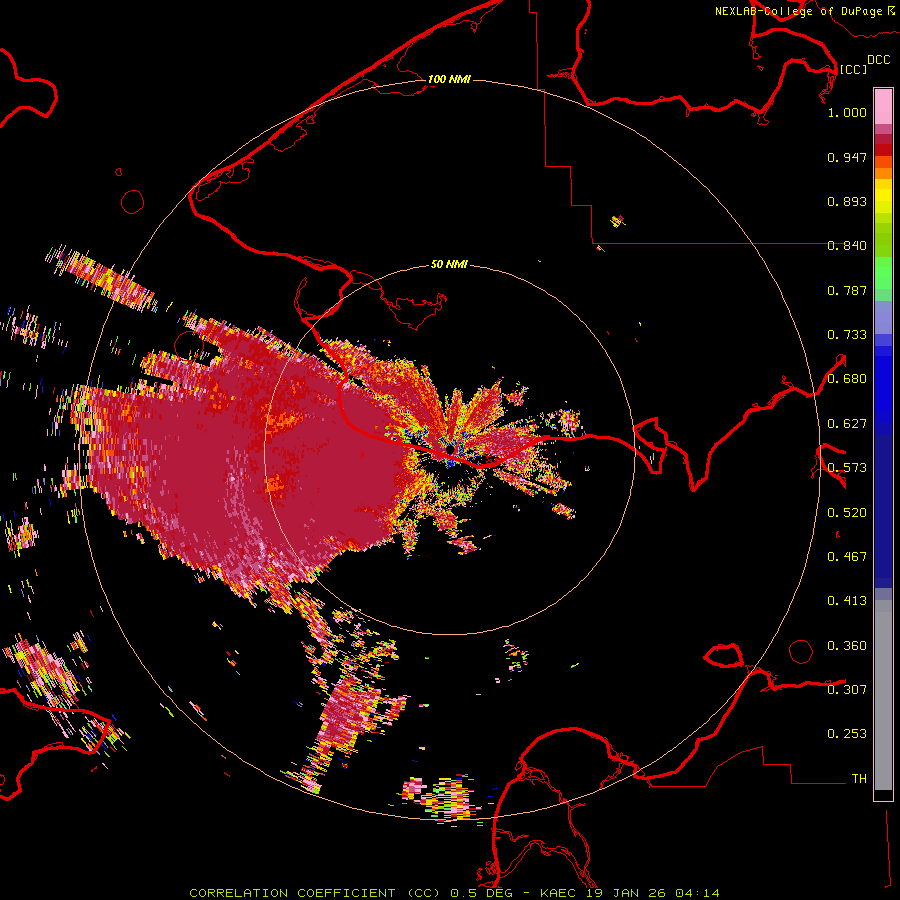Click the 0.413 legend value
The image size is (900, 900).
(x=847, y=601)
